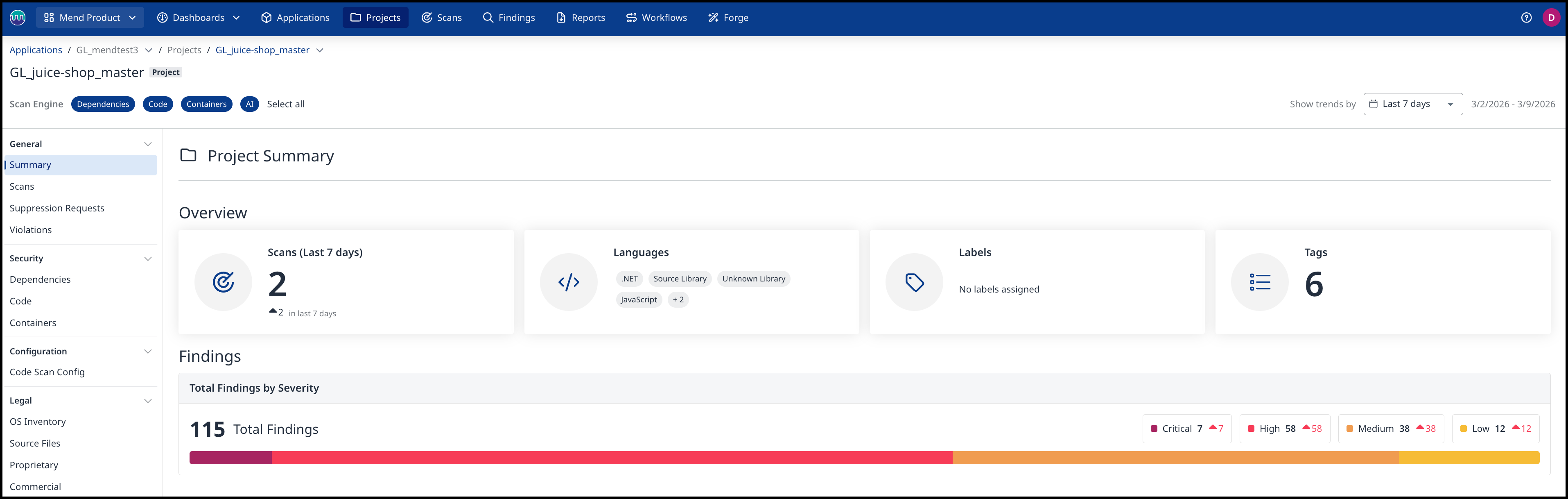Open the Mend Product dropdown
The width and height of the screenshot is (1568, 499).
[x=90, y=18]
